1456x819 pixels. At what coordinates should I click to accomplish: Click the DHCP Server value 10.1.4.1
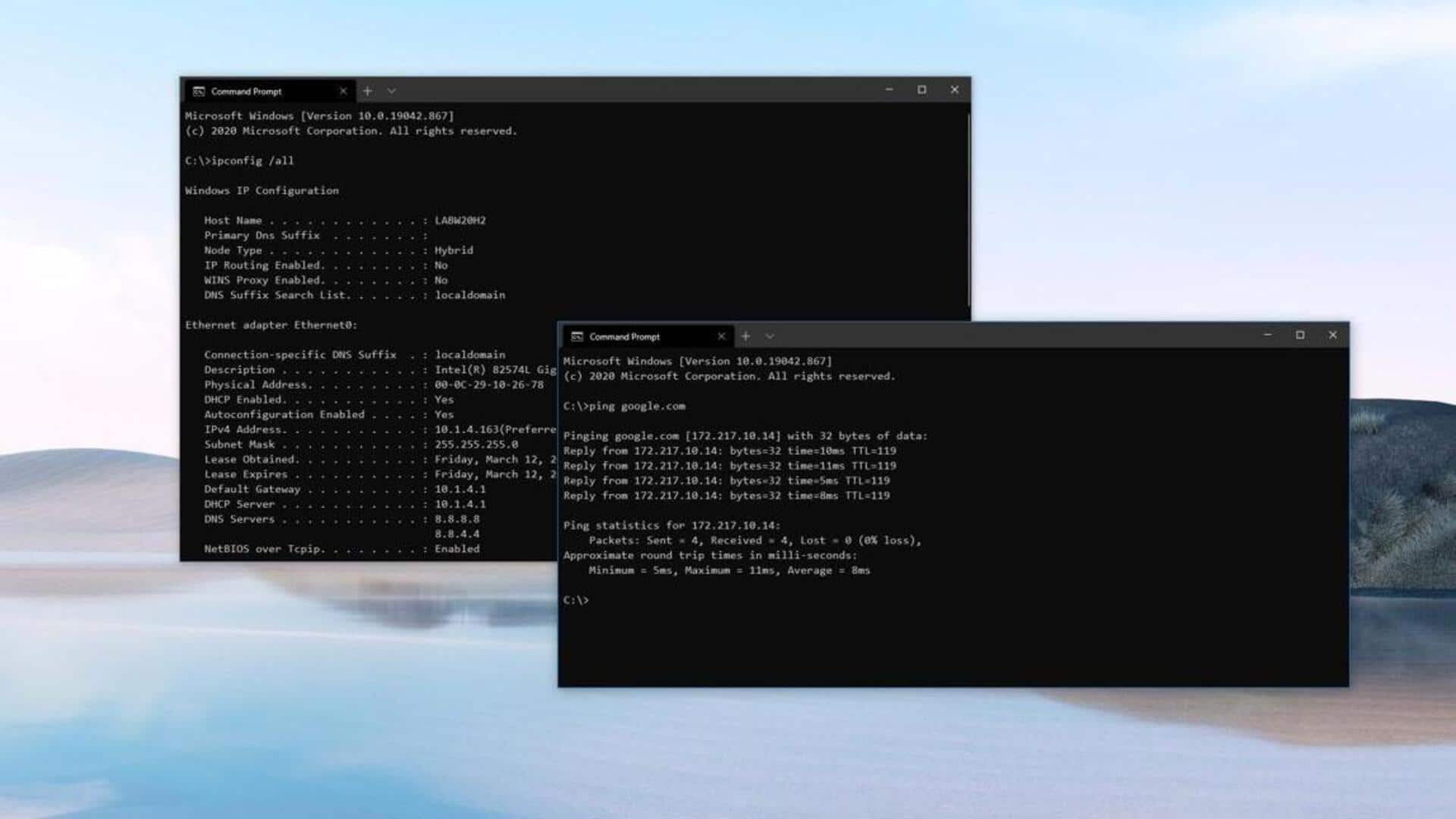460,504
